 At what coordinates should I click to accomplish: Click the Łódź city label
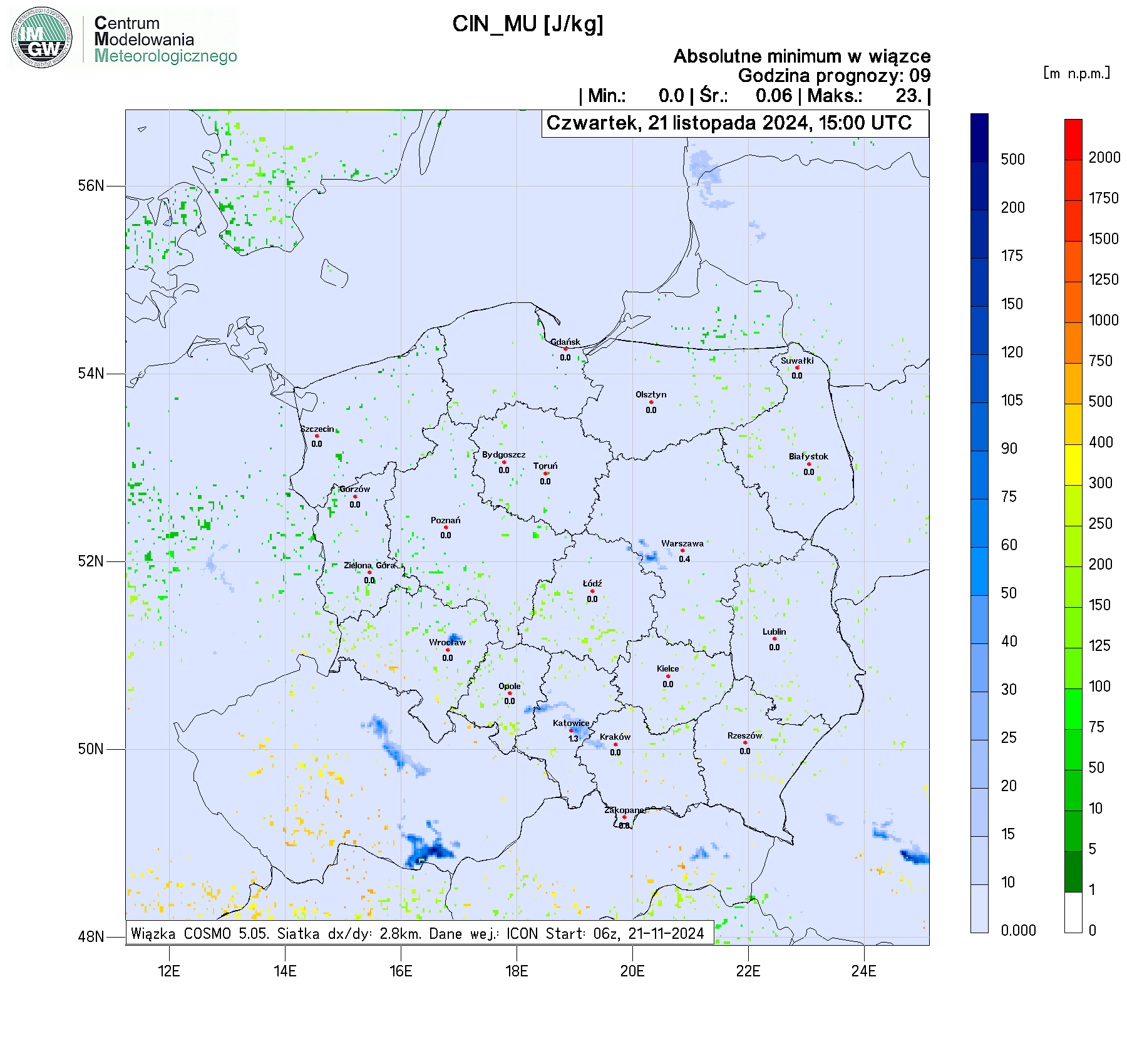click(x=592, y=583)
